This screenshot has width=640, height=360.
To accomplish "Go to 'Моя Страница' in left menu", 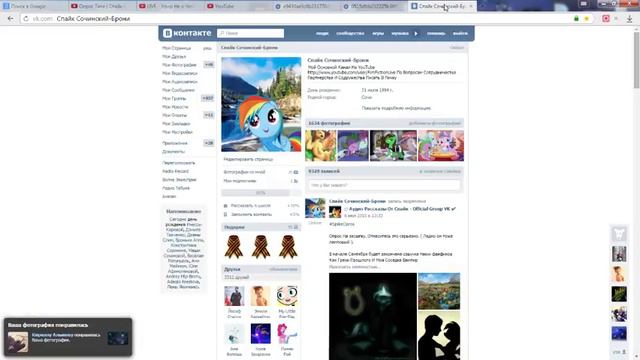I will tap(176, 48).
